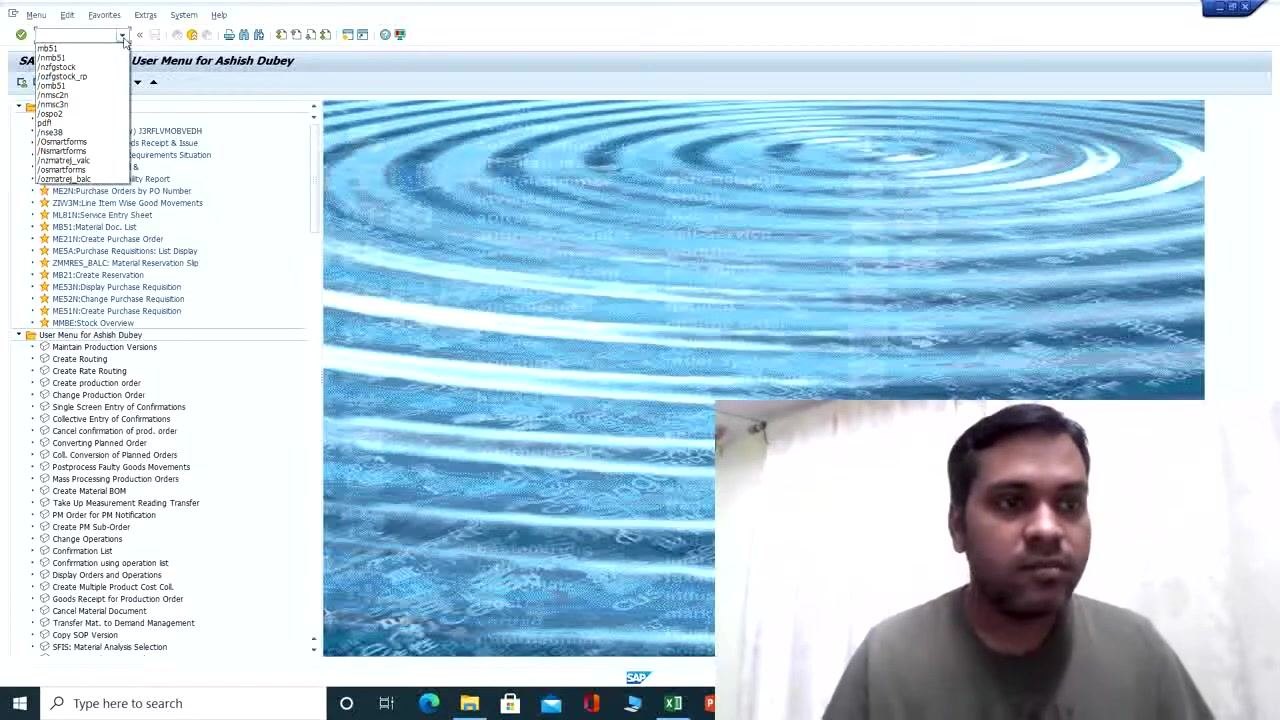Open Excel from the taskbar
The image size is (1280, 720).
coord(673,703)
